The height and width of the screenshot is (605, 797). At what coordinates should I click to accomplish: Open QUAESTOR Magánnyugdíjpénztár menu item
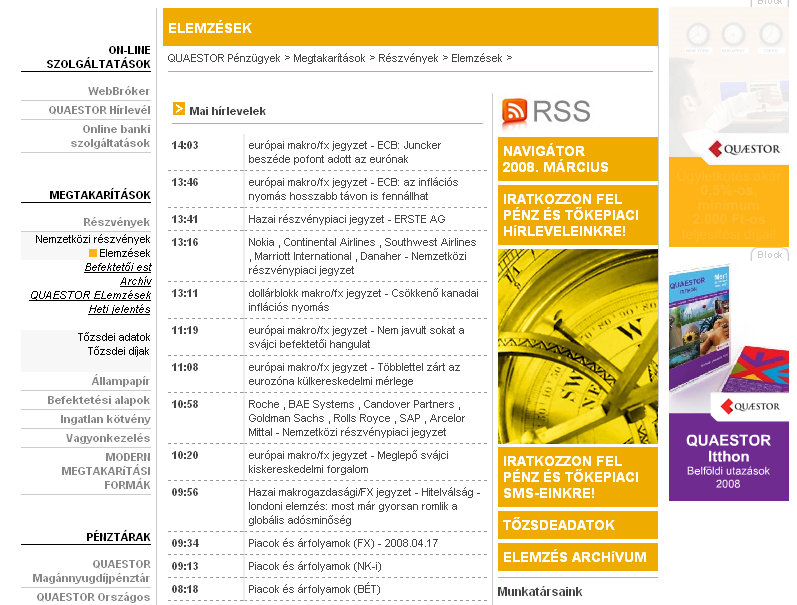coord(91,571)
